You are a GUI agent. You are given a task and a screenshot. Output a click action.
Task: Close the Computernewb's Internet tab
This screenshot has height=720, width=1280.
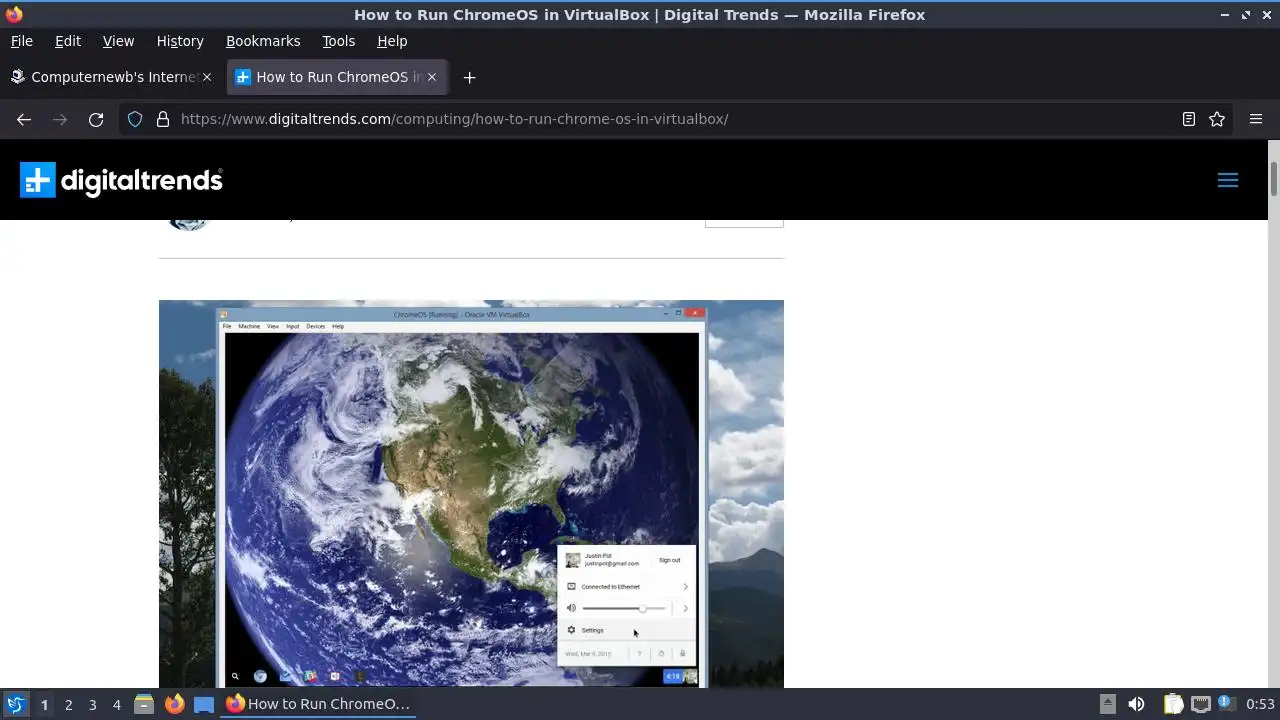[207, 77]
